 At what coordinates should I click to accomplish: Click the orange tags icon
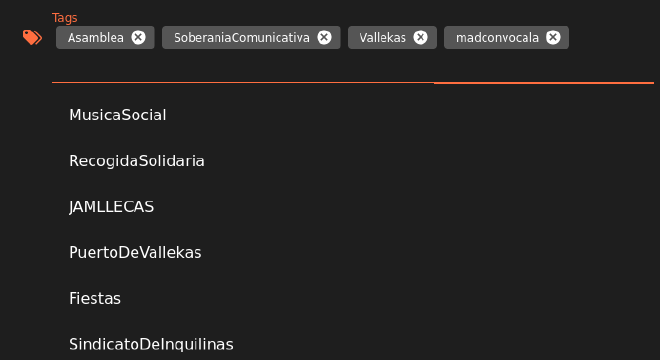[x=32, y=37]
